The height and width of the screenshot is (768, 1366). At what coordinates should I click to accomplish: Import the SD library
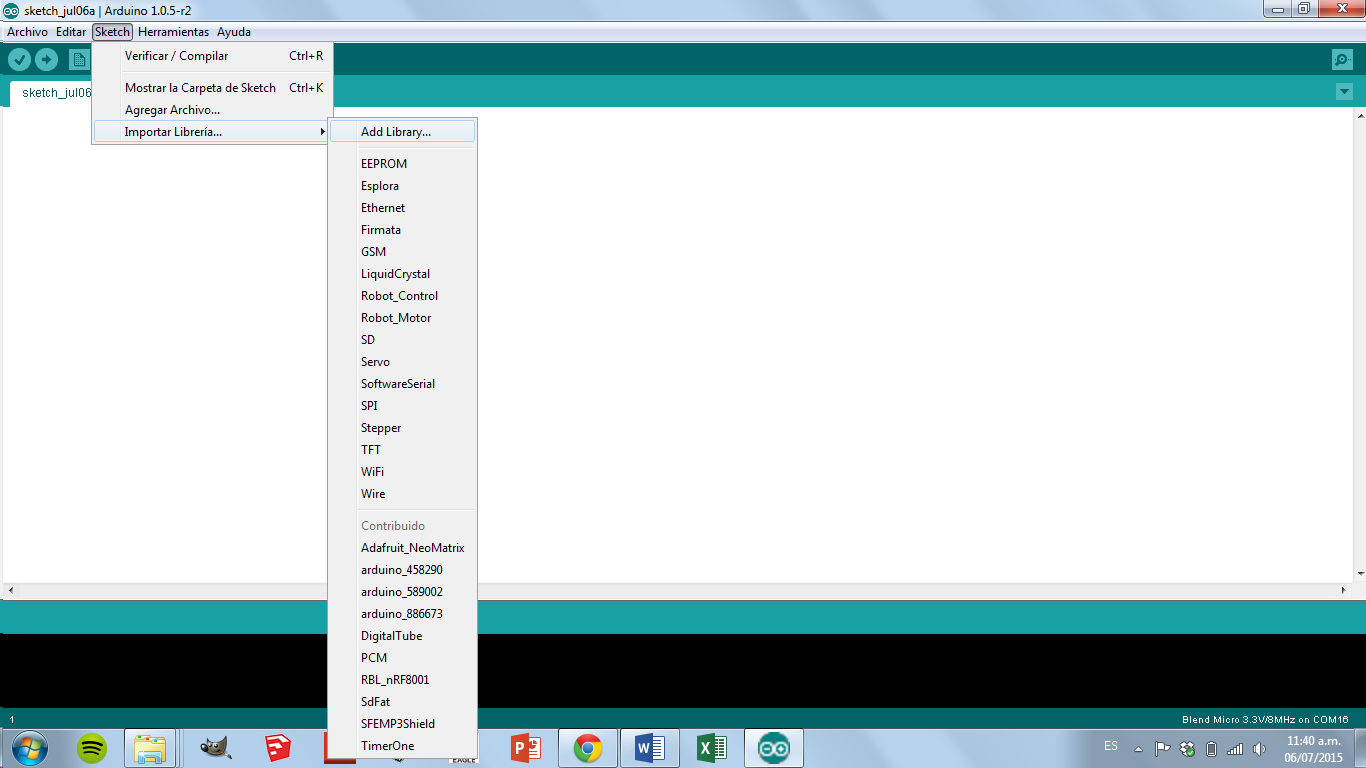click(x=403, y=340)
